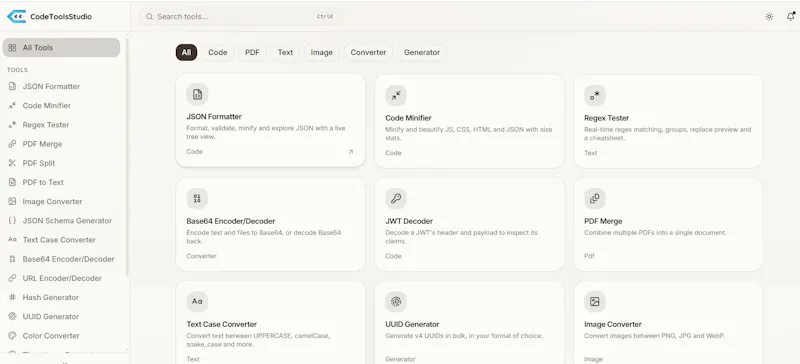
Task: Click the Base64 Encoder/Decoder sidebar icon
Action: (x=12, y=259)
